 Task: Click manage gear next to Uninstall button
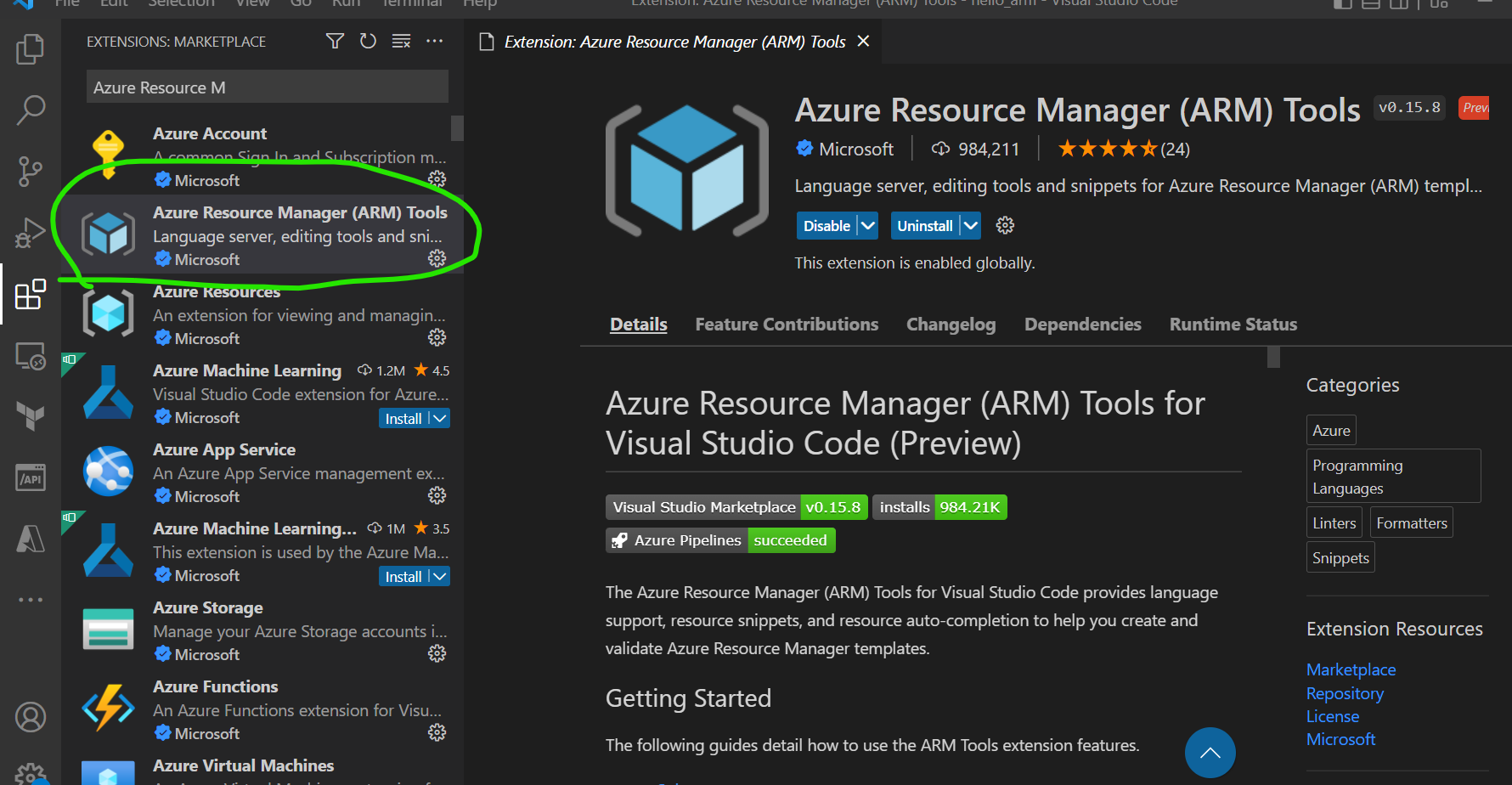click(x=1005, y=225)
